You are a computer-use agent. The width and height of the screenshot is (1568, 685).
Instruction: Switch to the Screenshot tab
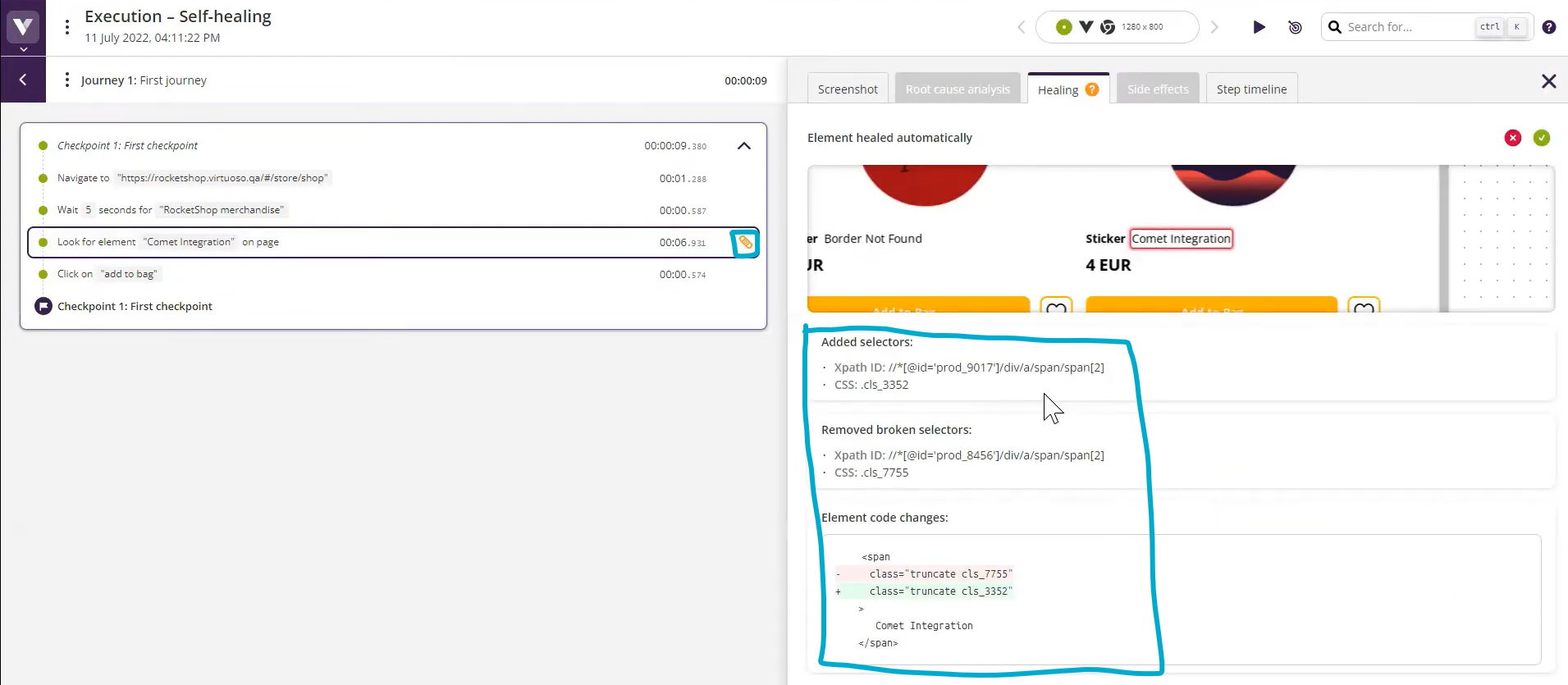click(847, 89)
